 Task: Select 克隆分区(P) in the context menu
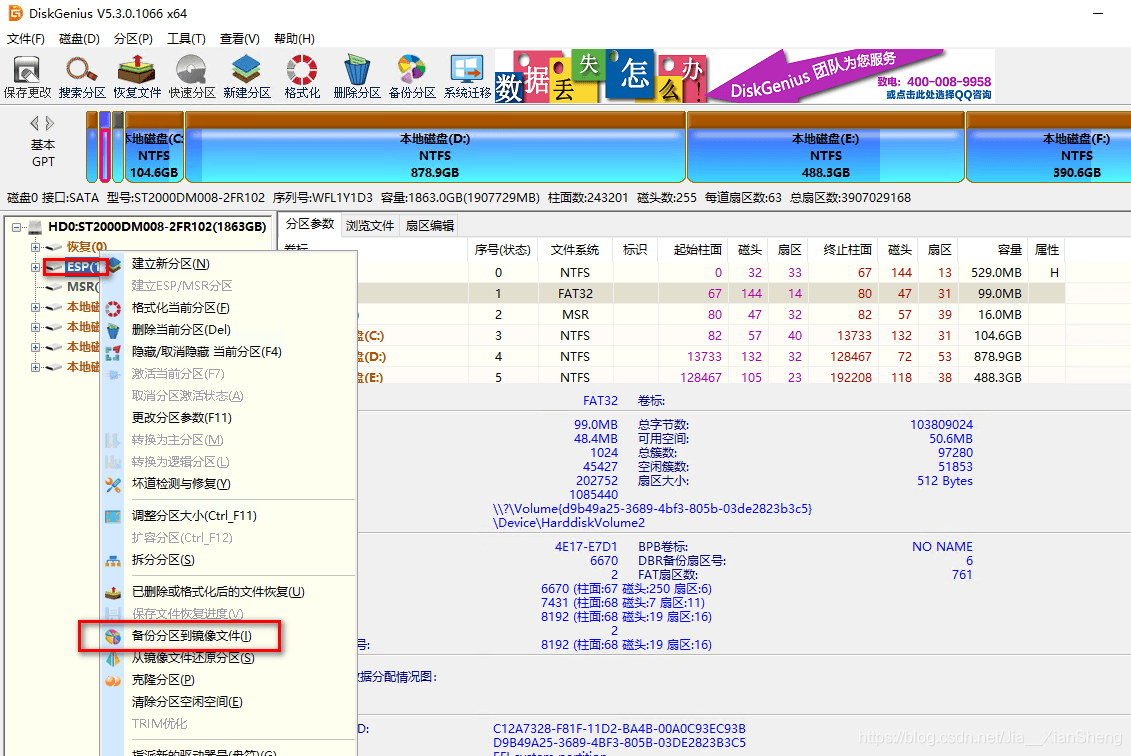point(163,680)
